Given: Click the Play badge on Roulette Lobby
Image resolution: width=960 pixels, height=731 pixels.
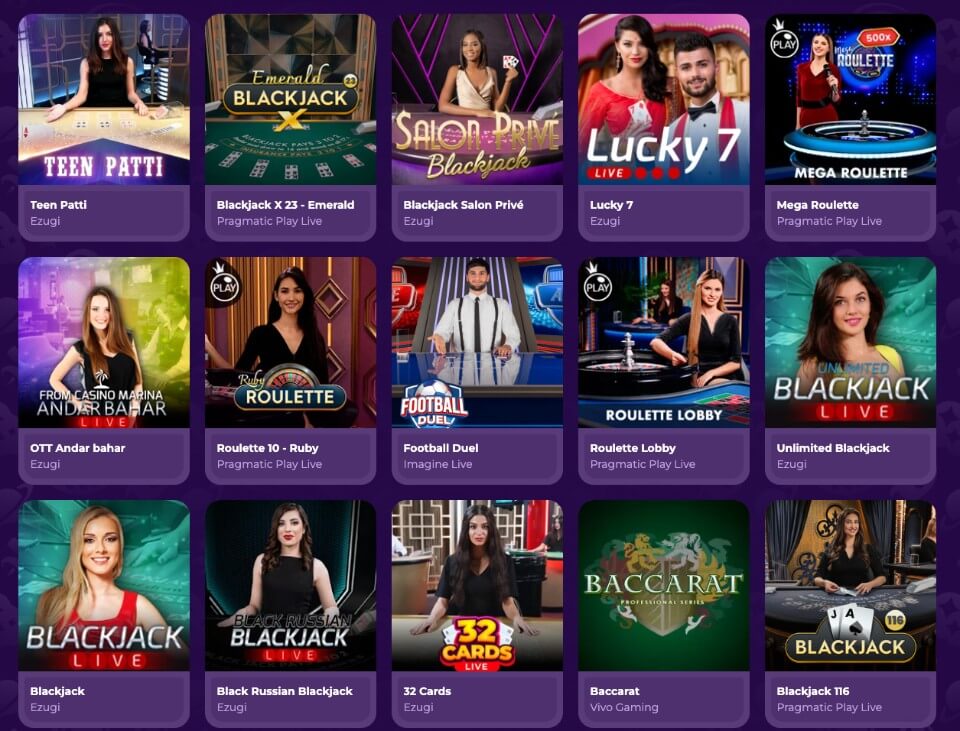Looking at the screenshot, I should [597, 284].
